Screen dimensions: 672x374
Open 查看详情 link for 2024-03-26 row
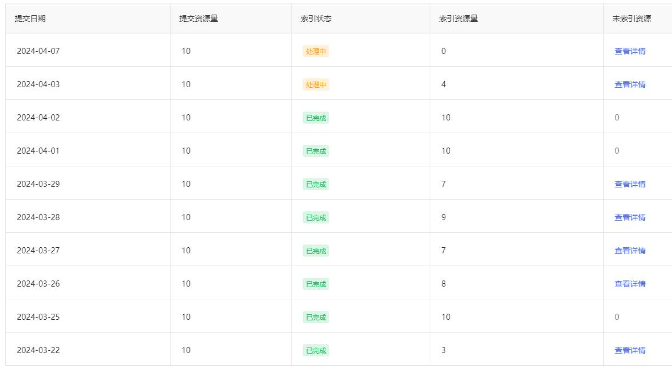630,284
